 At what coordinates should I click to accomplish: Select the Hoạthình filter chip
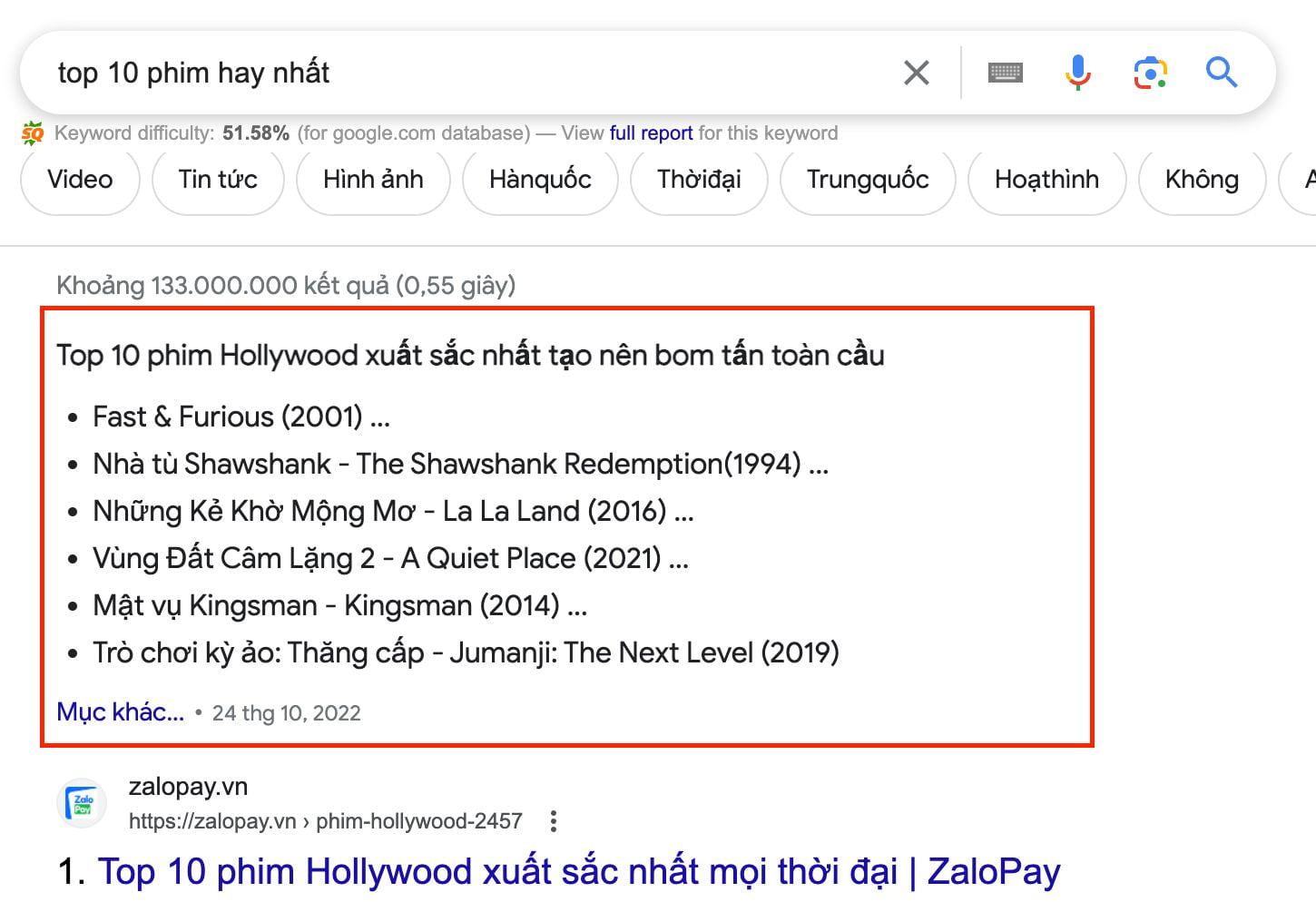coord(1046,180)
